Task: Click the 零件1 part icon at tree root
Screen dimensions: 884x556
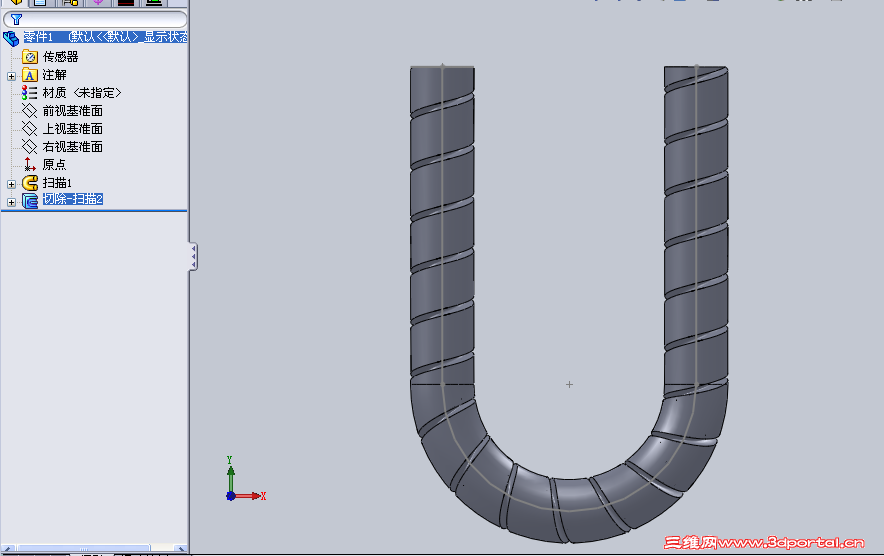Action: pyautogui.click(x=11, y=38)
